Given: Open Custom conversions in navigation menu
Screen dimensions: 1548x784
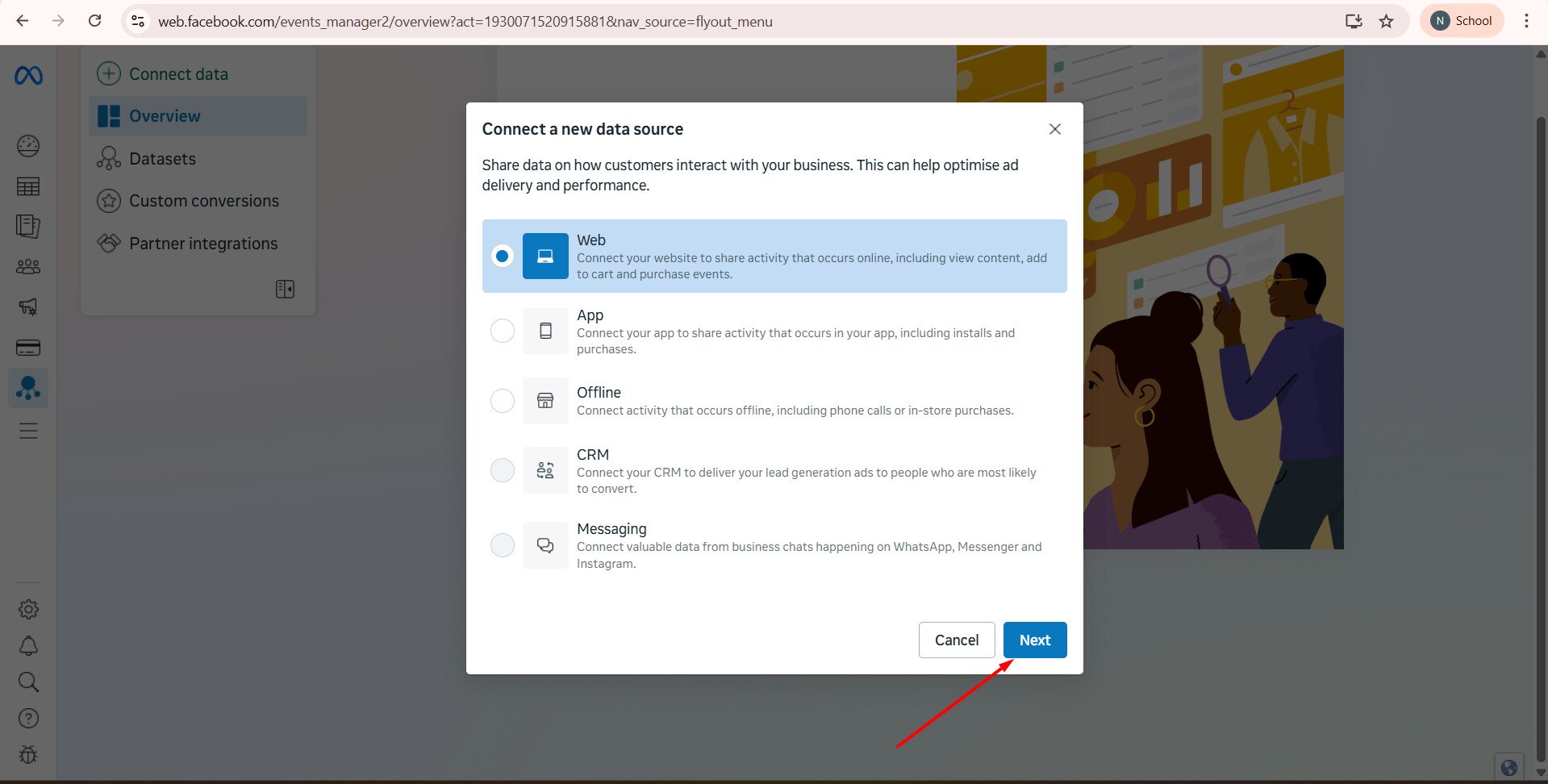Looking at the screenshot, I should coord(203,201).
